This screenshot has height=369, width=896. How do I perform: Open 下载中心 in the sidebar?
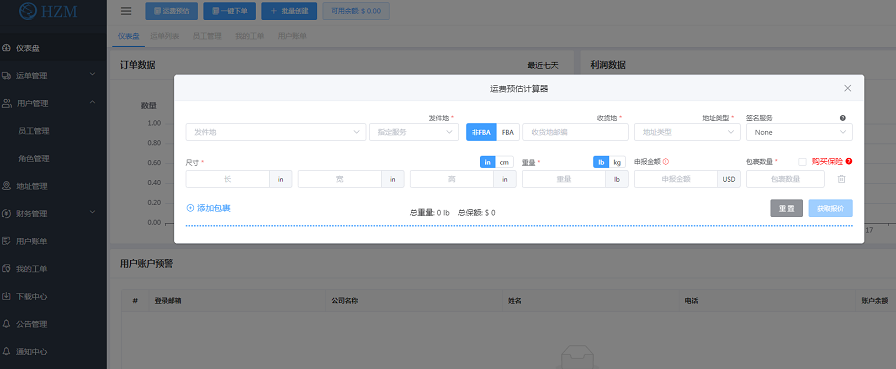pos(32,296)
